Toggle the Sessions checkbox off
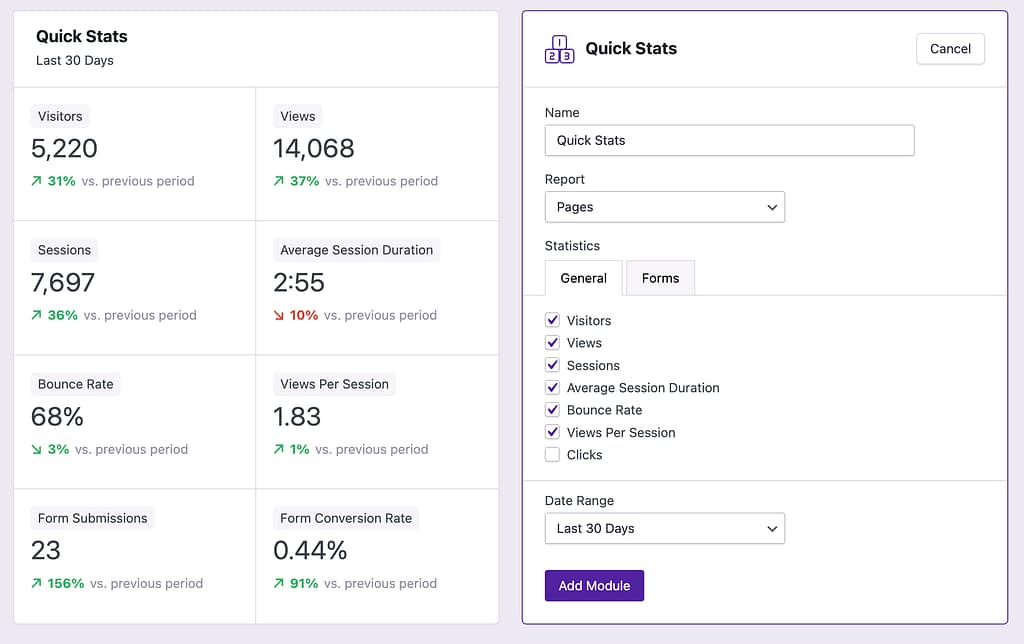The width and height of the screenshot is (1024, 644). tap(552, 365)
